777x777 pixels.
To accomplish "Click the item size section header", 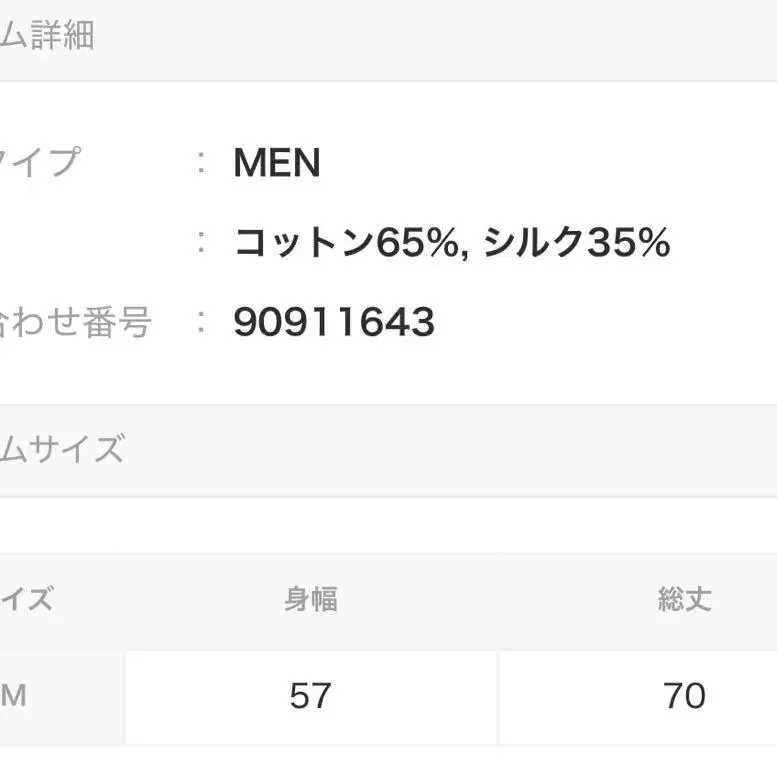I will 62,449.
